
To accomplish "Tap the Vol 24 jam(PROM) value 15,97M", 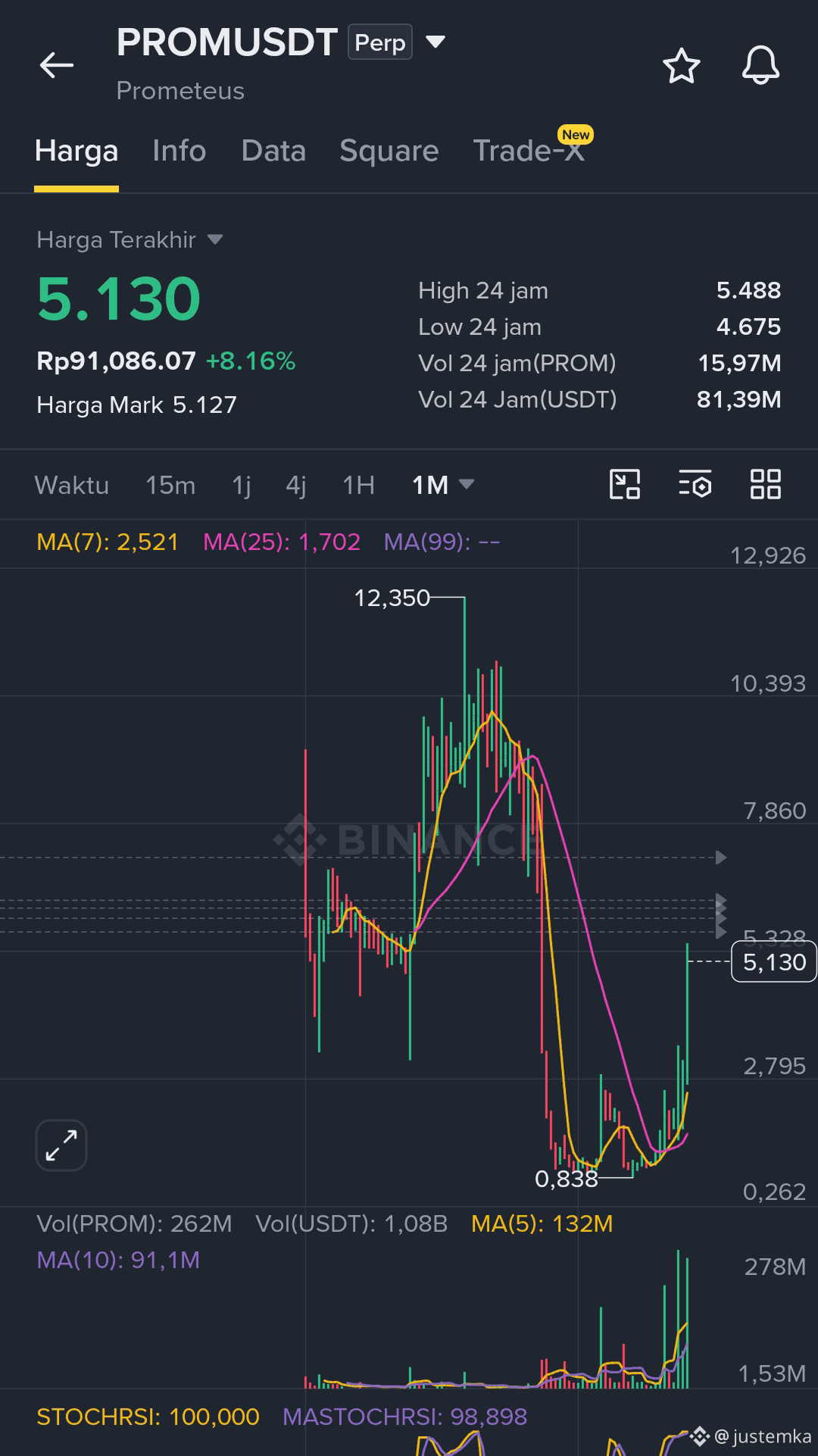I will (x=739, y=363).
